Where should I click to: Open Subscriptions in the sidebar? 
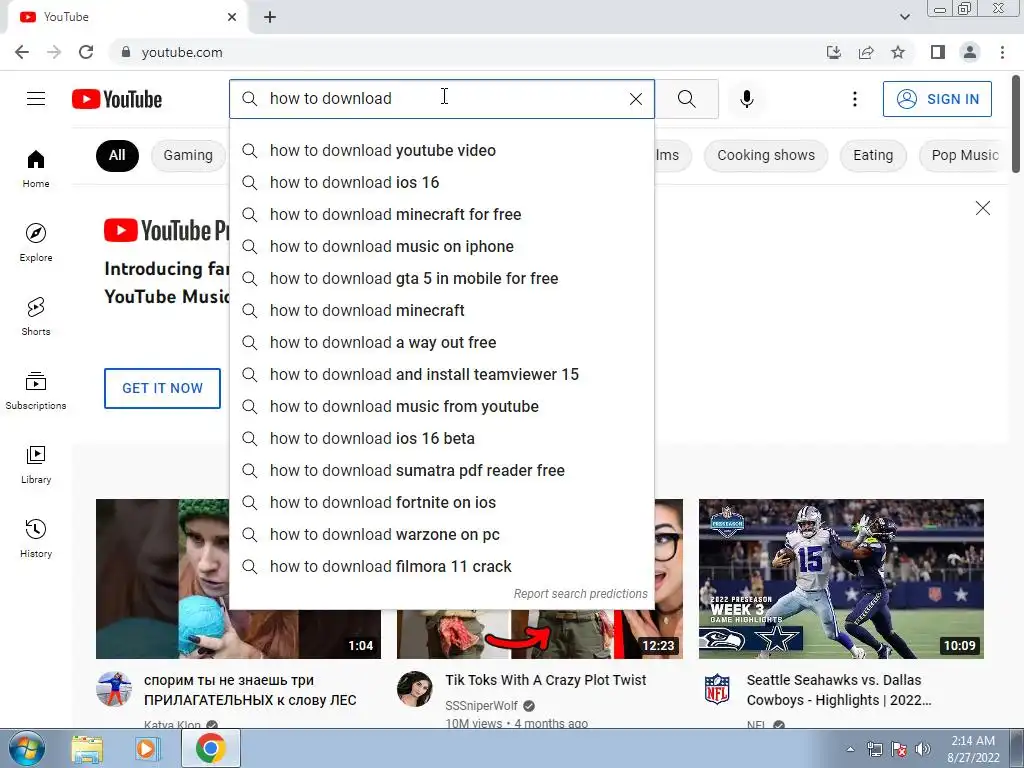pyautogui.click(x=36, y=390)
